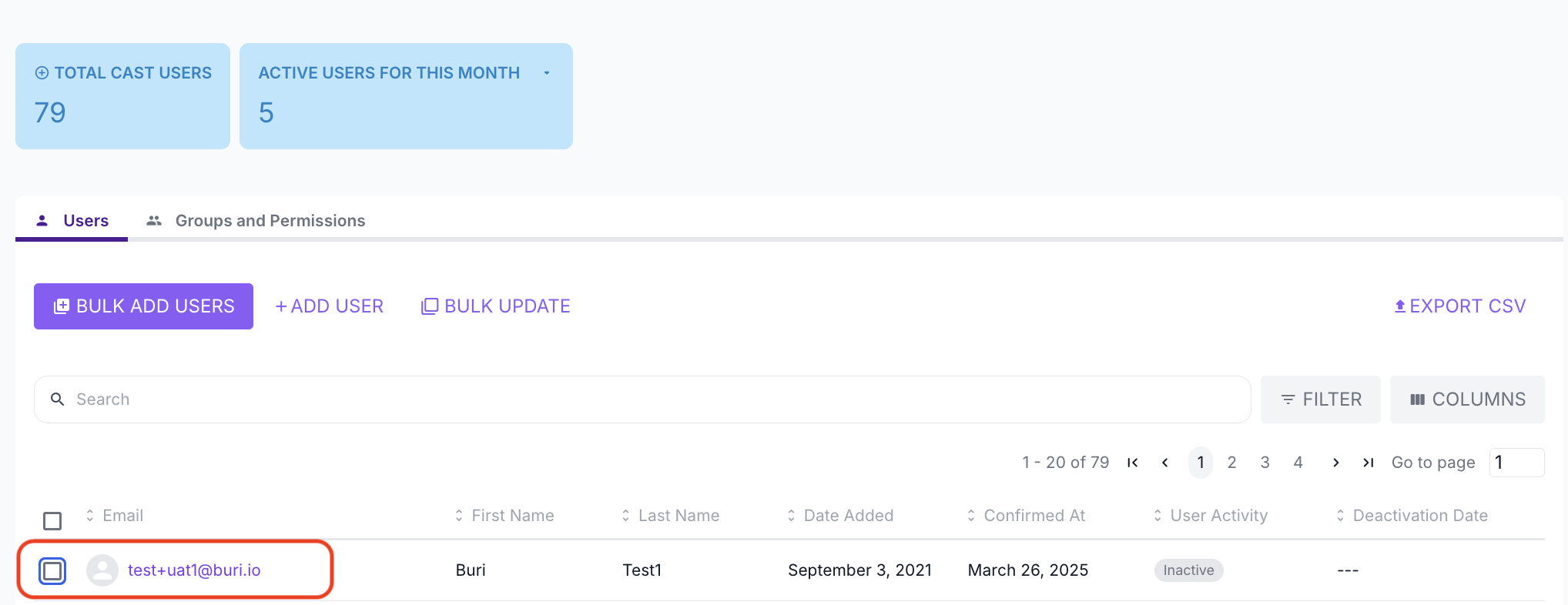
Task: Toggle the select-all checkbox in the table header
Action: [52, 521]
